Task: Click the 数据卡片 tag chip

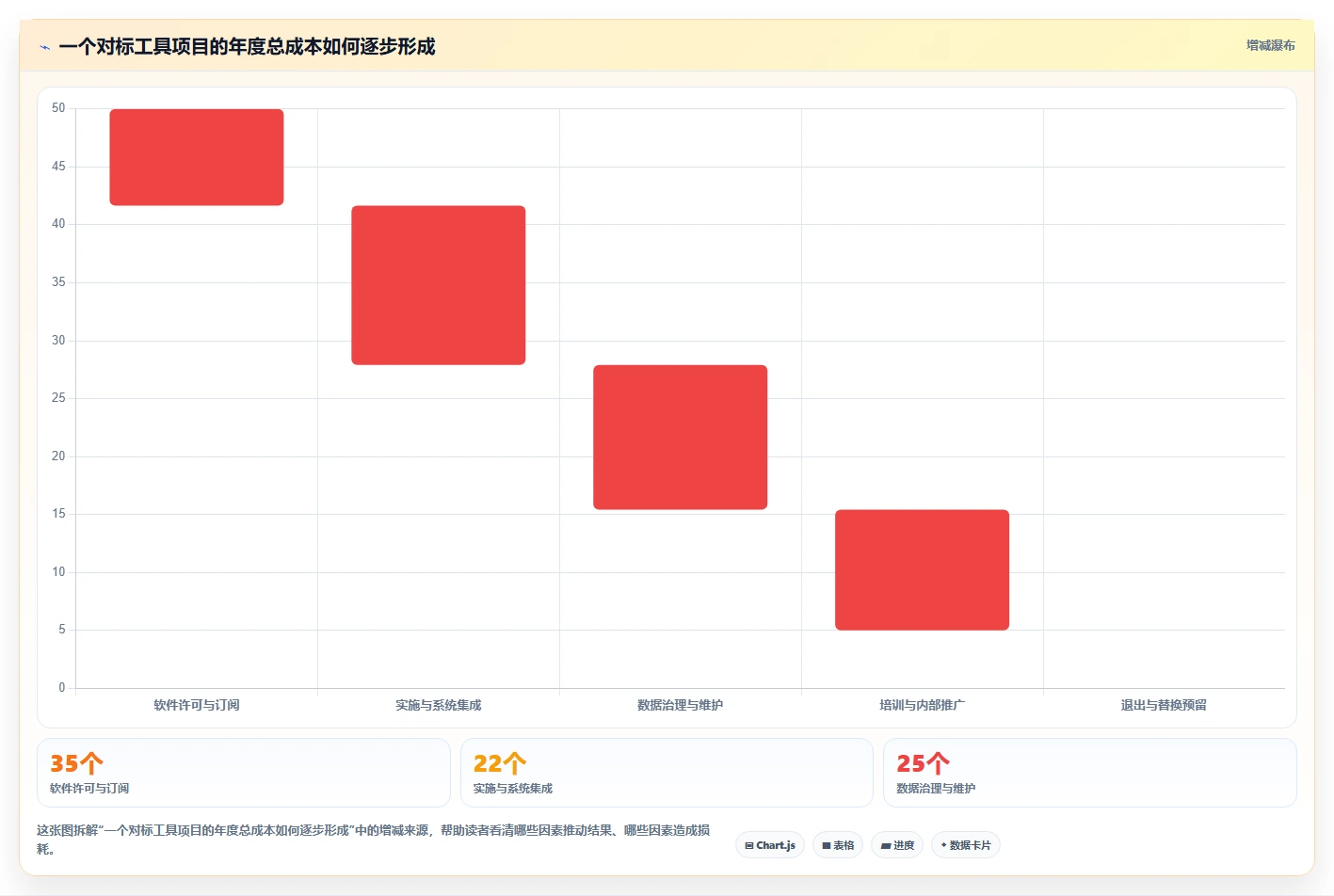Action: [965, 845]
